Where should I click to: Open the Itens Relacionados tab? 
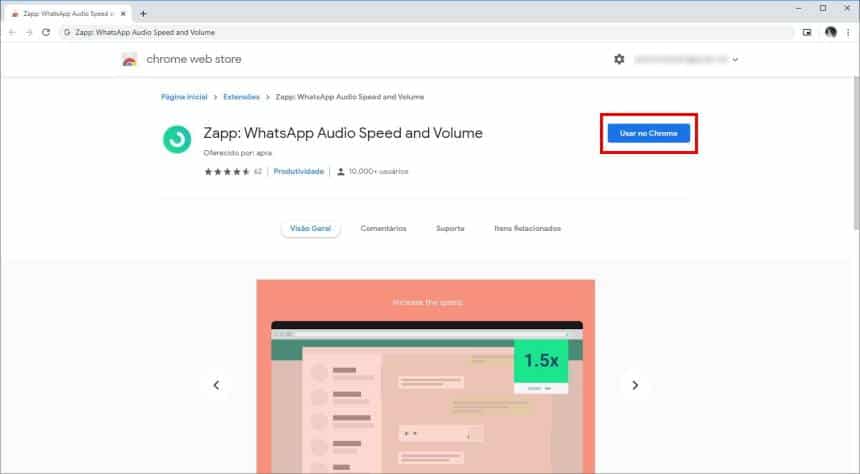(x=528, y=228)
